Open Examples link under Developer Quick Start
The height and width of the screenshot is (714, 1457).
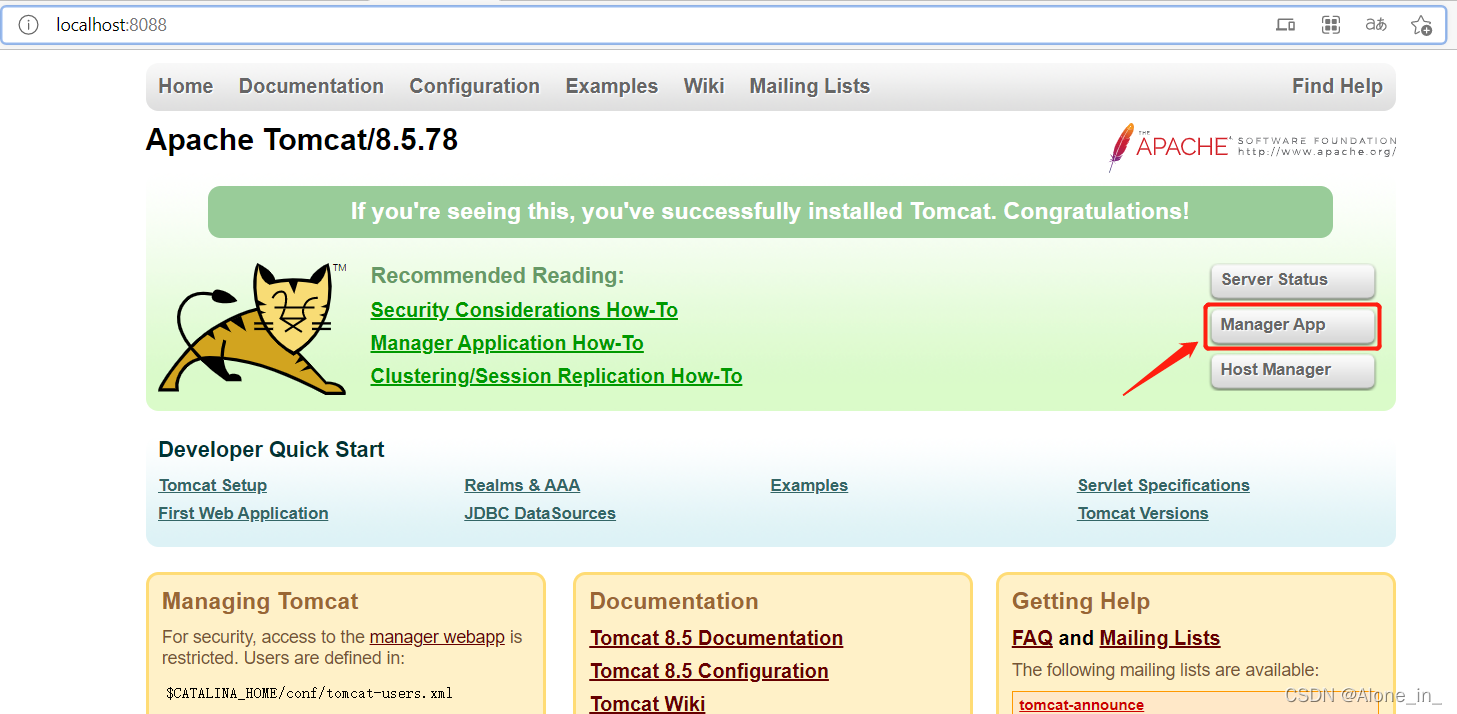coord(809,485)
